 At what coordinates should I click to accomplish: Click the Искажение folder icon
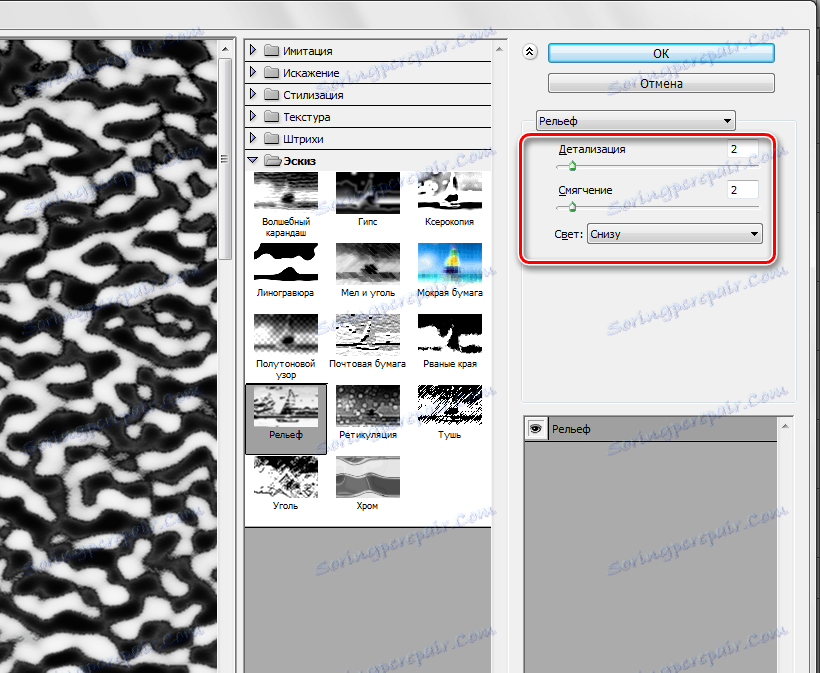(x=271, y=72)
